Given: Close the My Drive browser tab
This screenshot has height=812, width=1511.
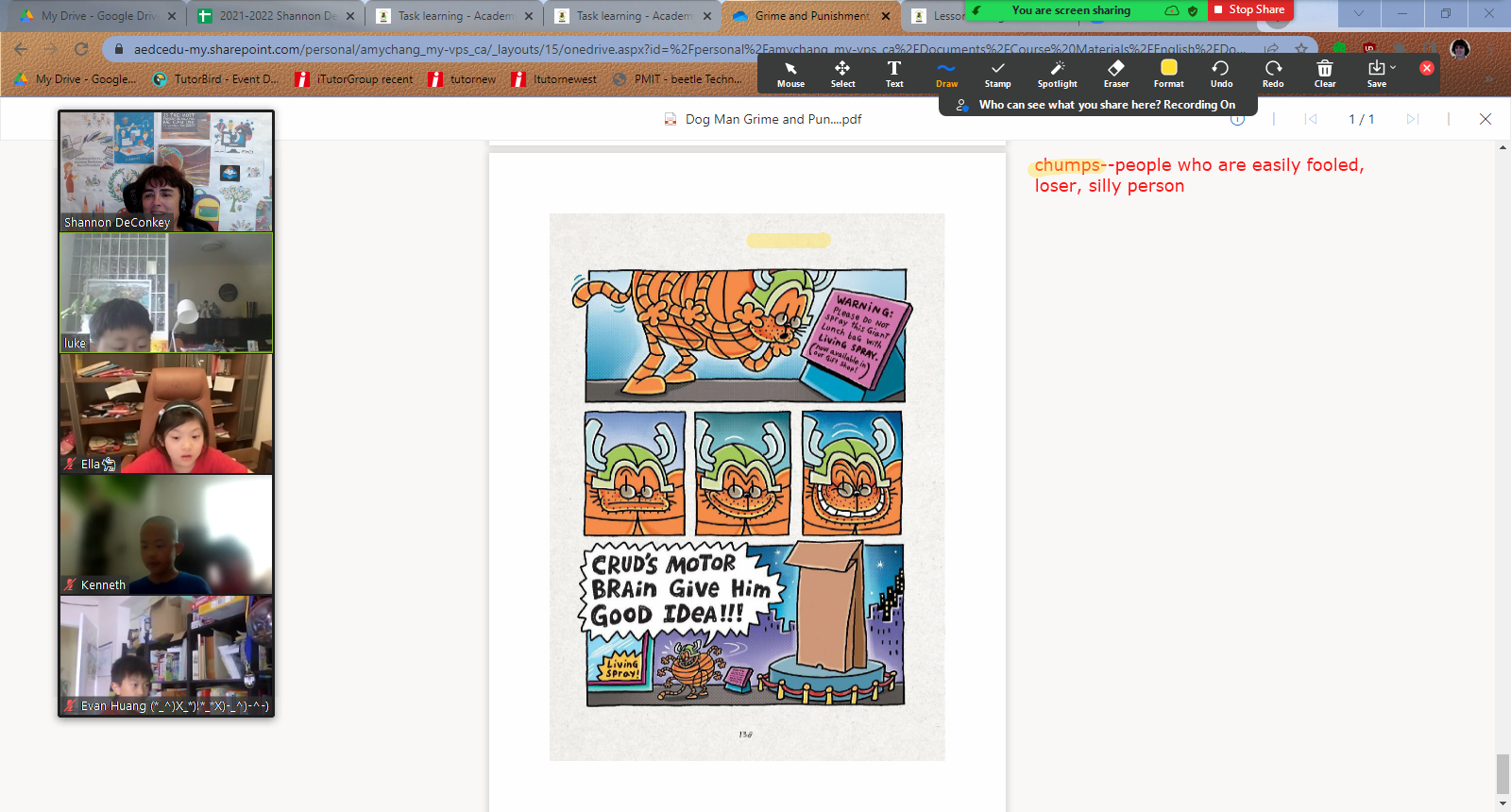Looking at the screenshot, I should [172, 16].
